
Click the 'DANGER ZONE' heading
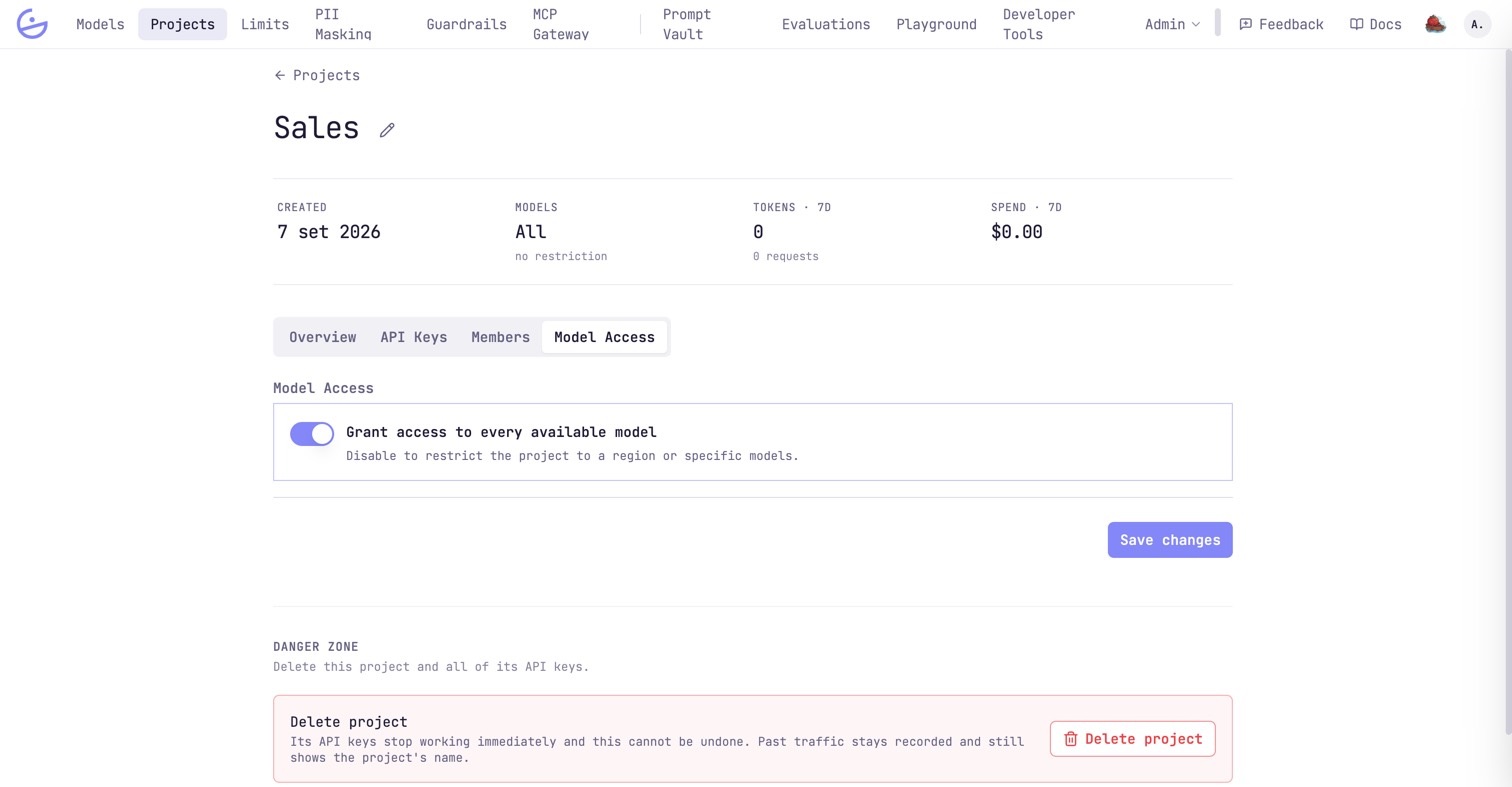click(x=316, y=647)
